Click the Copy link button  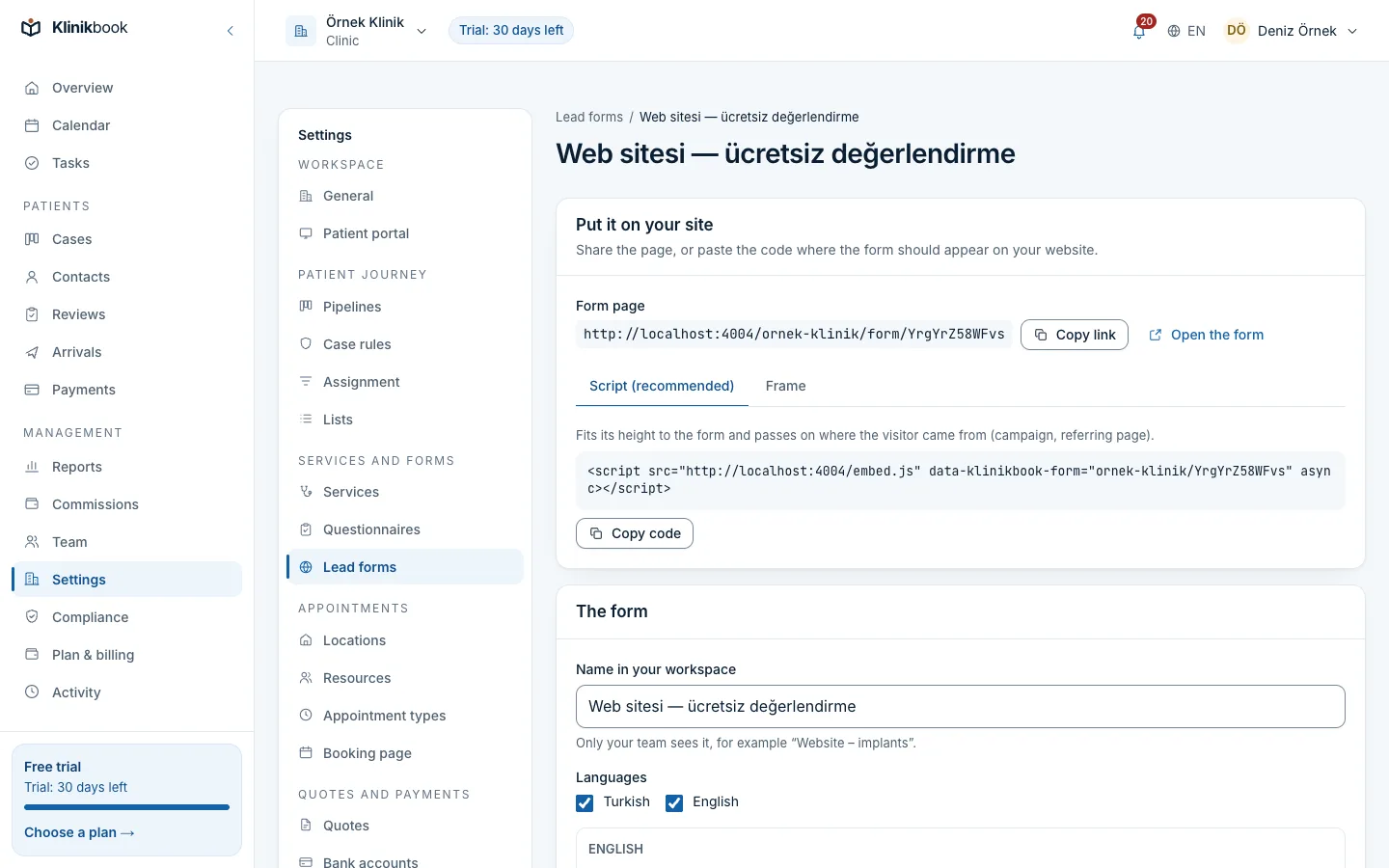point(1075,335)
